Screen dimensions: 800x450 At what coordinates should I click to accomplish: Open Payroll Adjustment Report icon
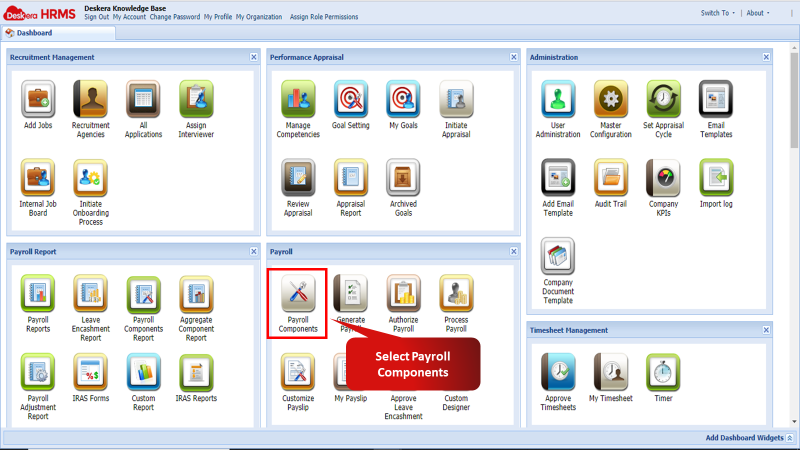(38, 371)
